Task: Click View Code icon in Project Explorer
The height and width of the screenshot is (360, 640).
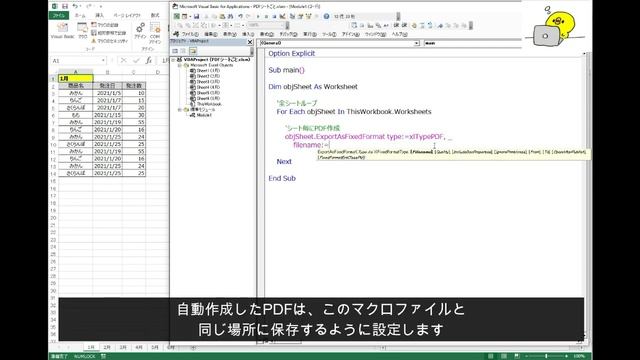Action: tap(175, 51)
